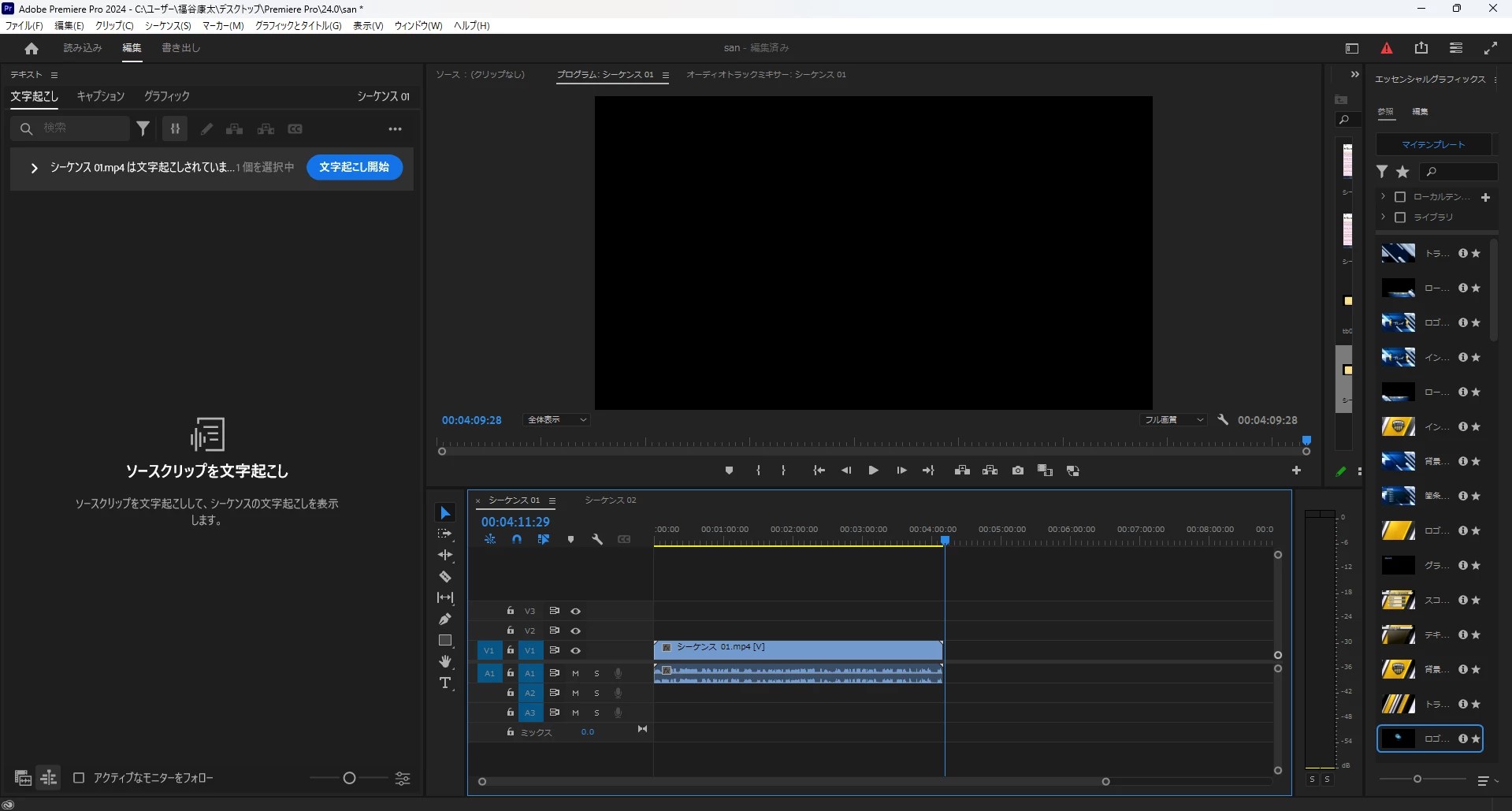Screen dimensions: 1512x811
Task: Select the Type tool
Action: 445,683
